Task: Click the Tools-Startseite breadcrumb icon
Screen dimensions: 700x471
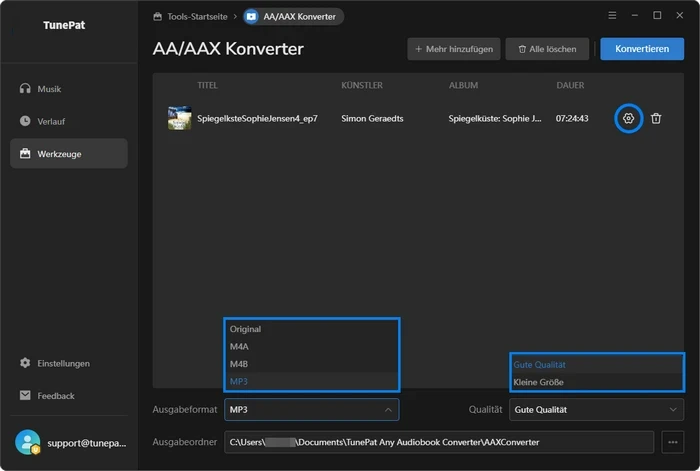Action: coord(157,17)
